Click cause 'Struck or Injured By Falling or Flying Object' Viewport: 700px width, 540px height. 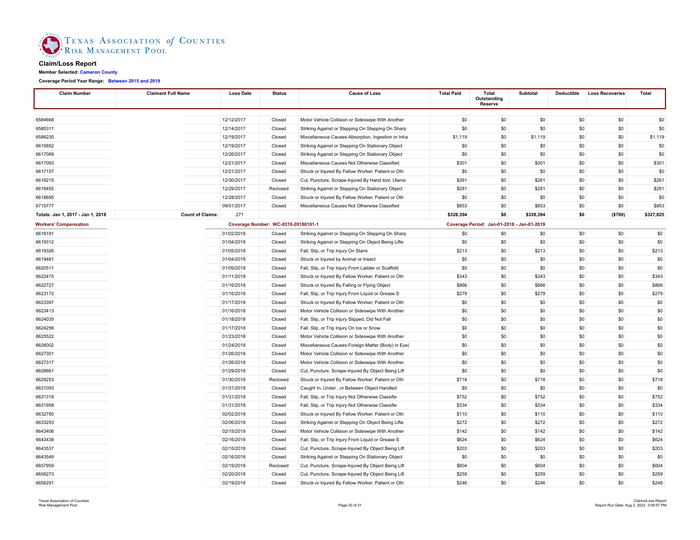click(345, 285)
